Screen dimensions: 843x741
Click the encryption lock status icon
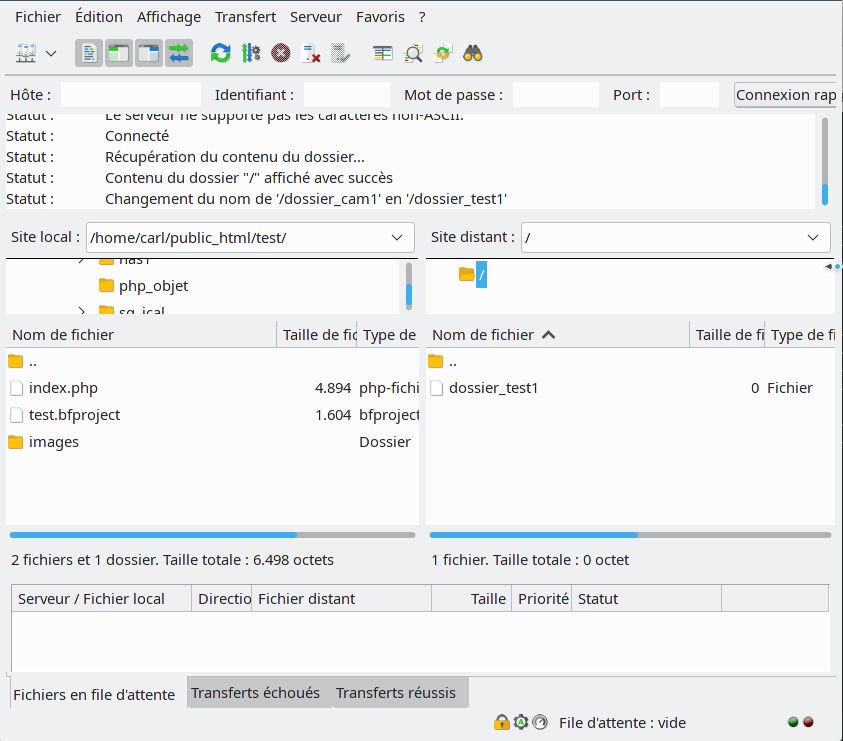pyautogui.click(x=501, y=722)
